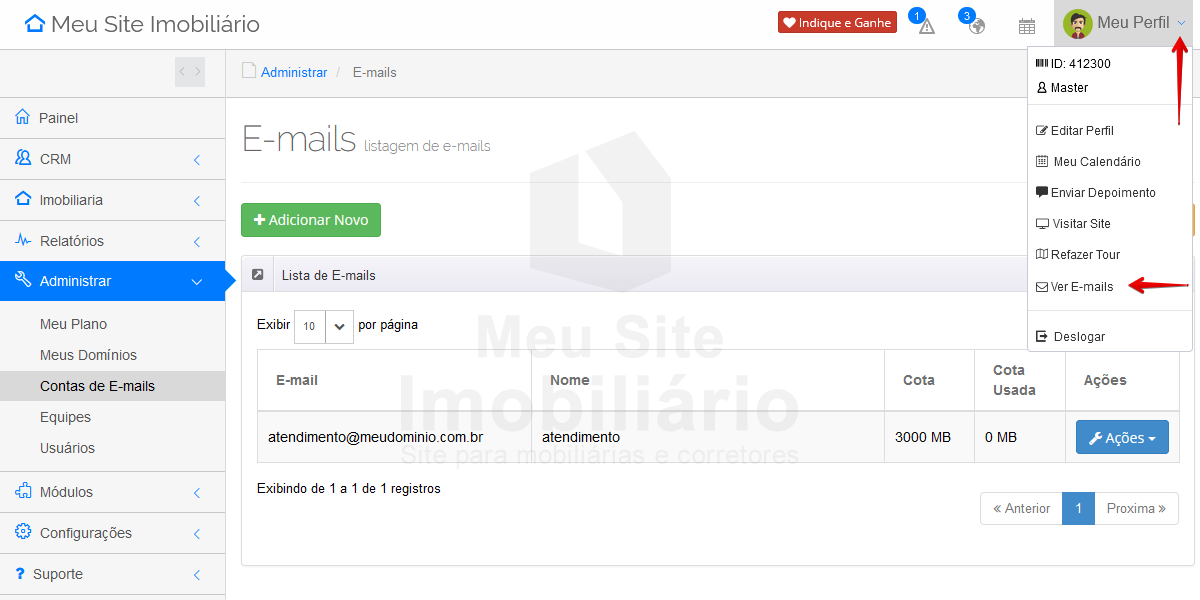This screenshot has width=1200, height=600.
Task: Click the sidebar collapse arrows toggle
Action: 190,72
